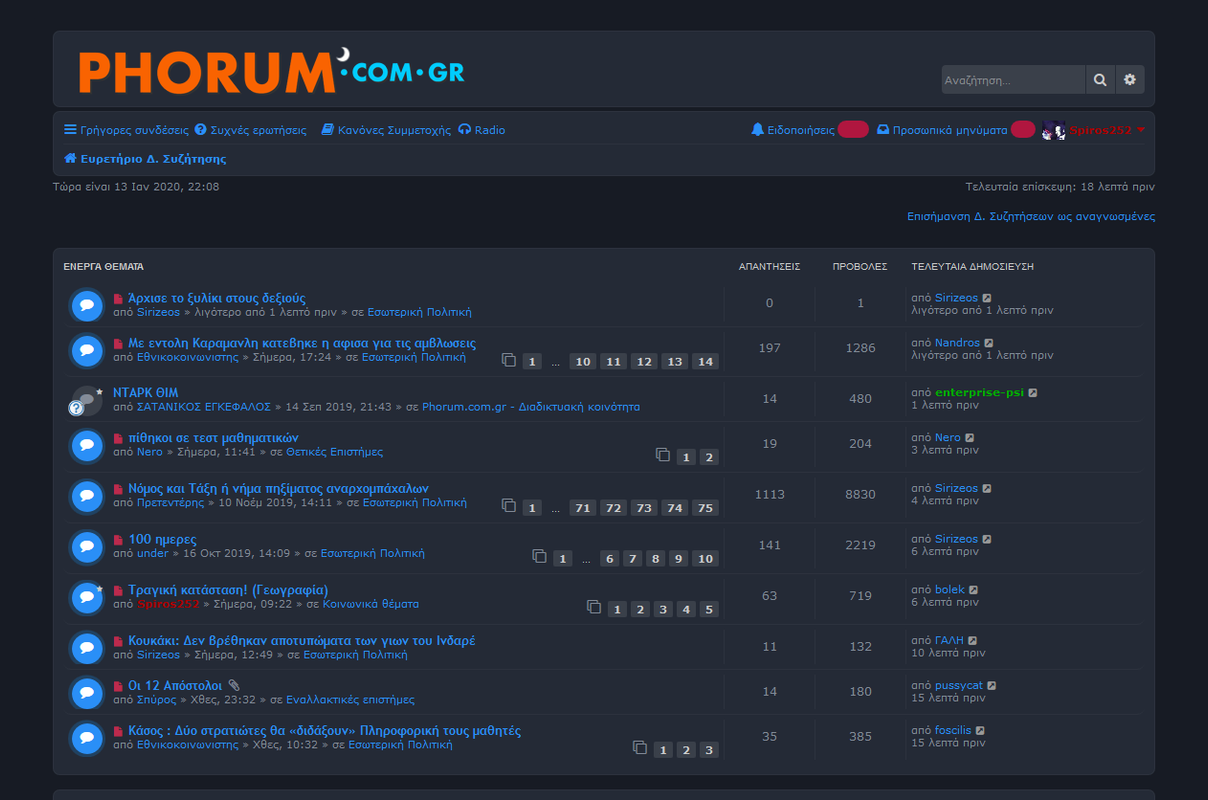Open topic Οι 12 Απόστολοι

click(175, 686)
